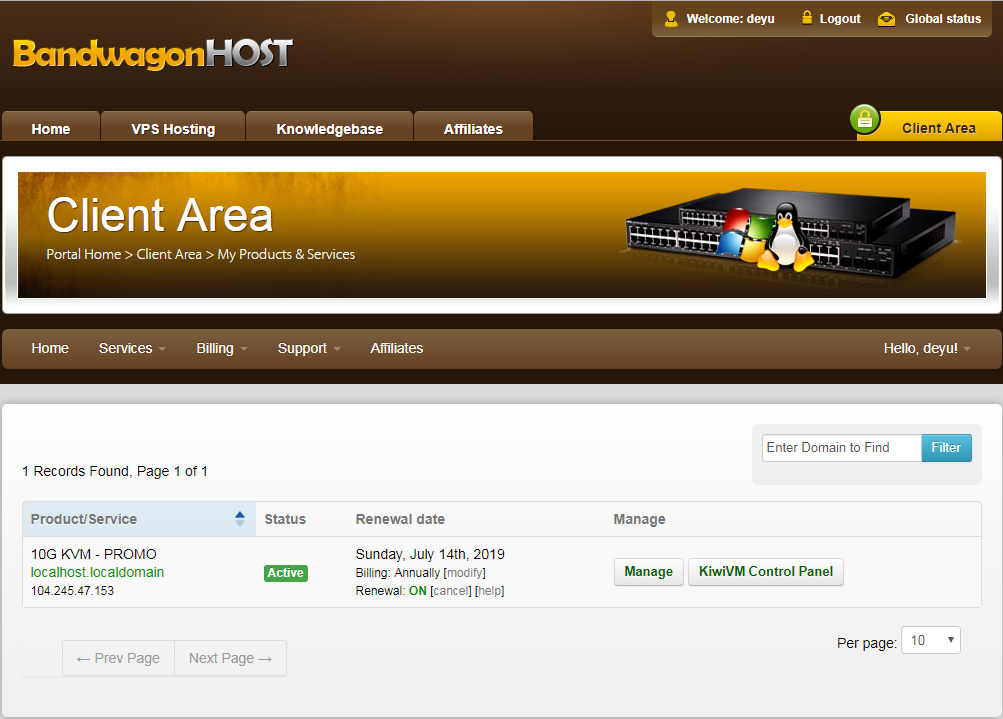Log out using the Logout link
1003x719 pixels.
click(840, 19)
